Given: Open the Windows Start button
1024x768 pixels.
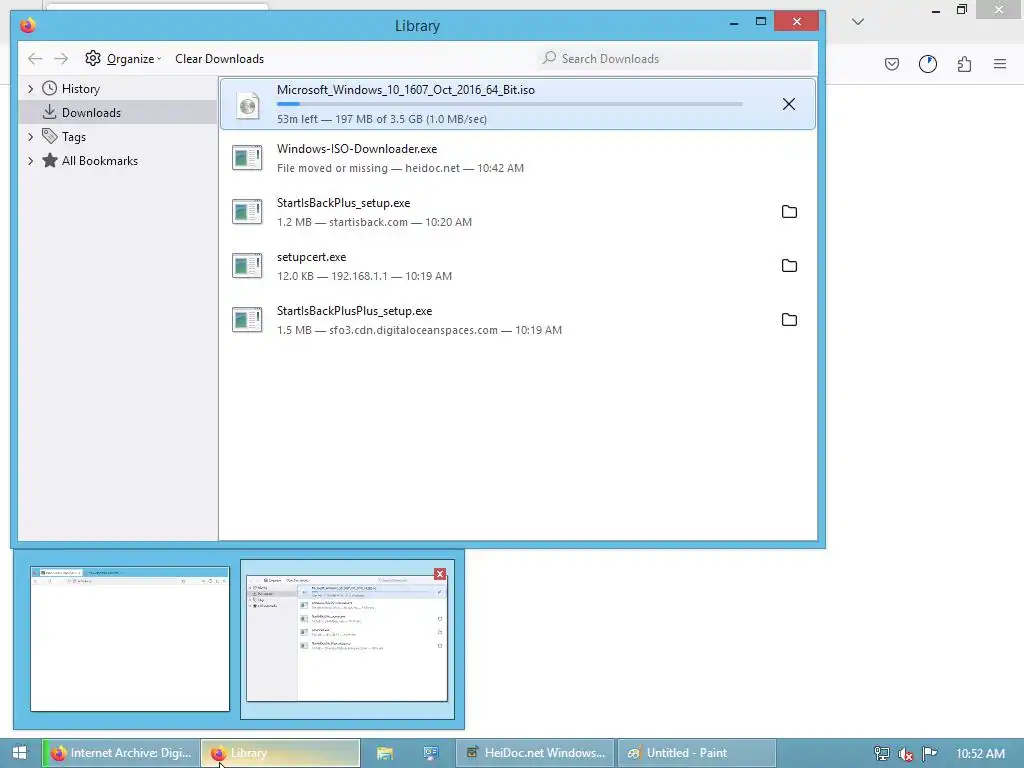Looking at the screenshot, I should (20, 753).
